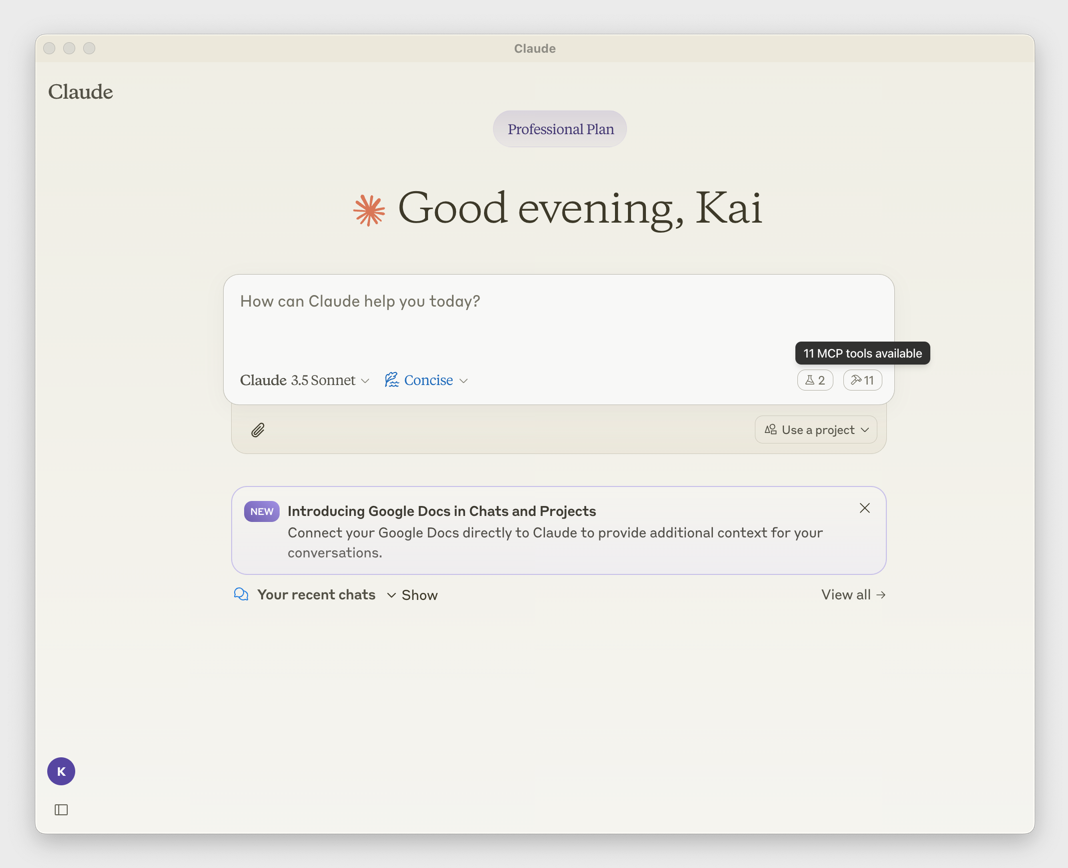Open the K user avatar menu

[x=61, y=771]
